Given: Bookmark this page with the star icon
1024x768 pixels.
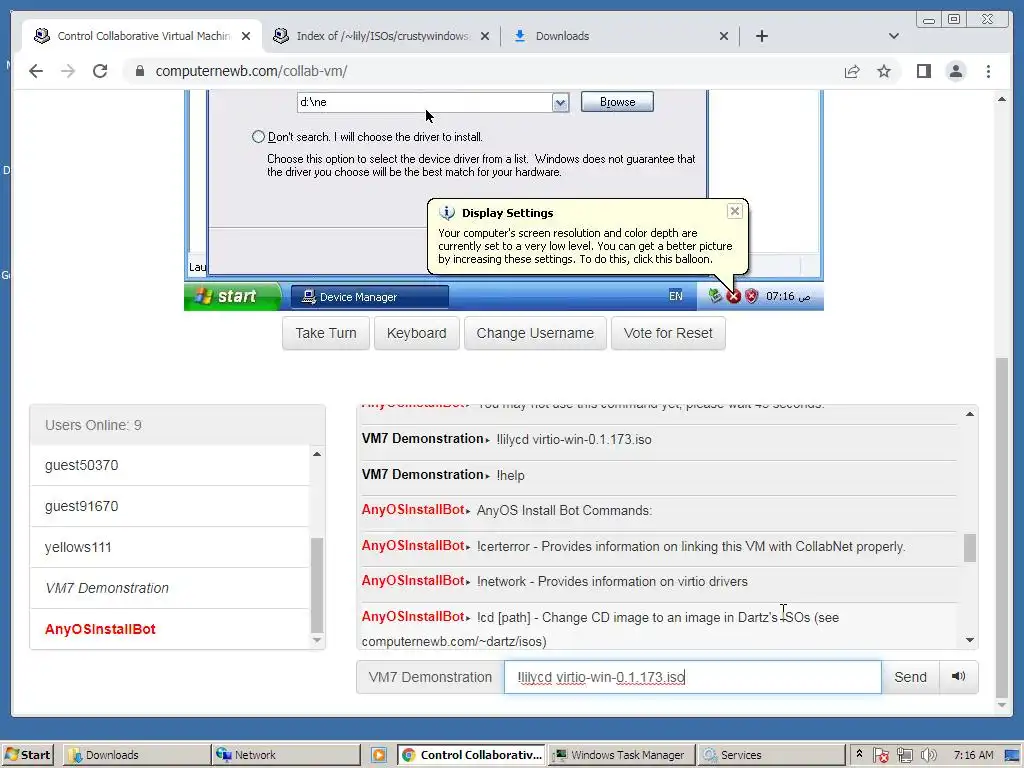Looking at the screenshot, I should pyautogui.click(x=884, y=72).
